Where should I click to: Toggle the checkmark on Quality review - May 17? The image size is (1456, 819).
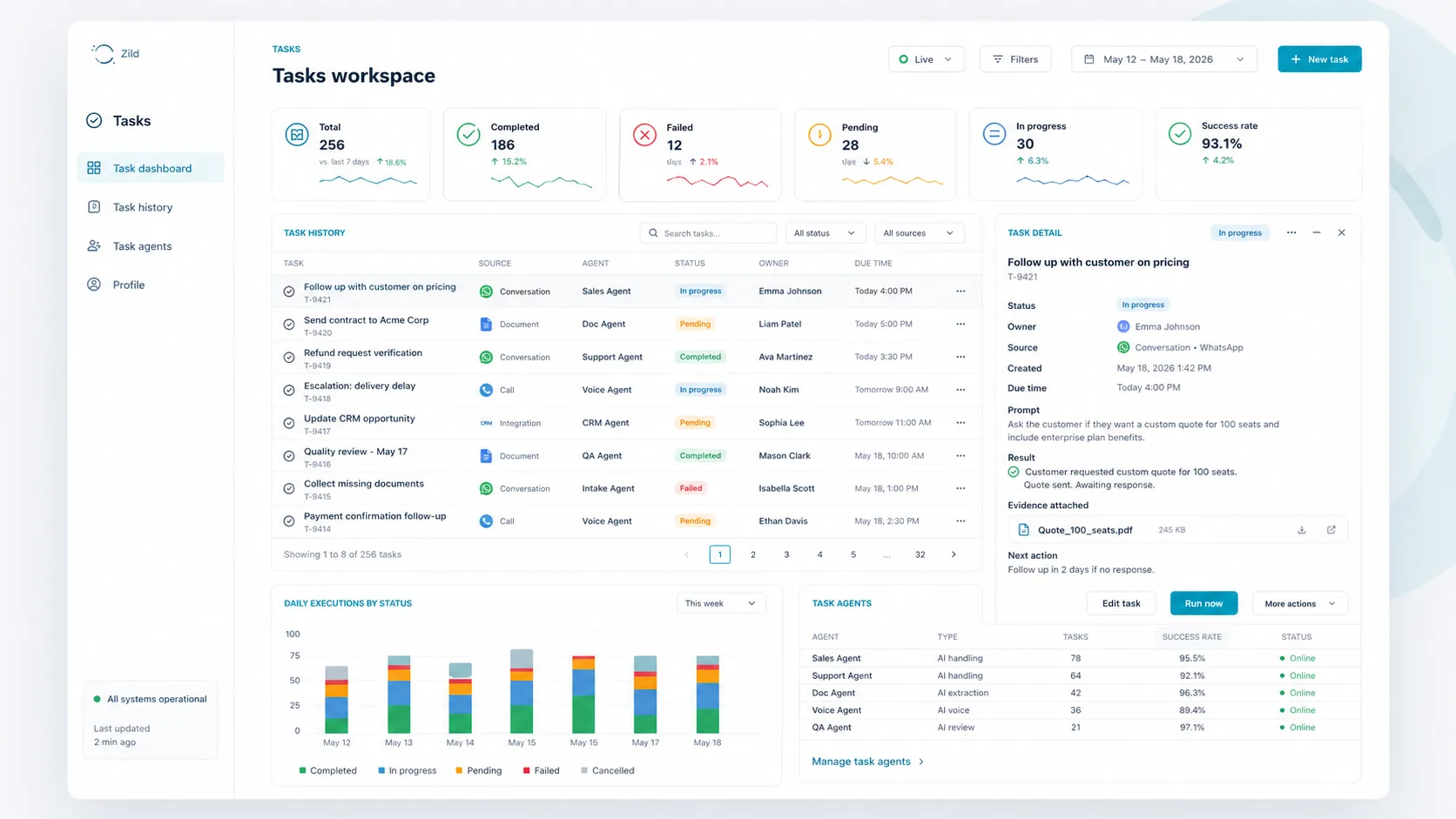coord(288,455)
